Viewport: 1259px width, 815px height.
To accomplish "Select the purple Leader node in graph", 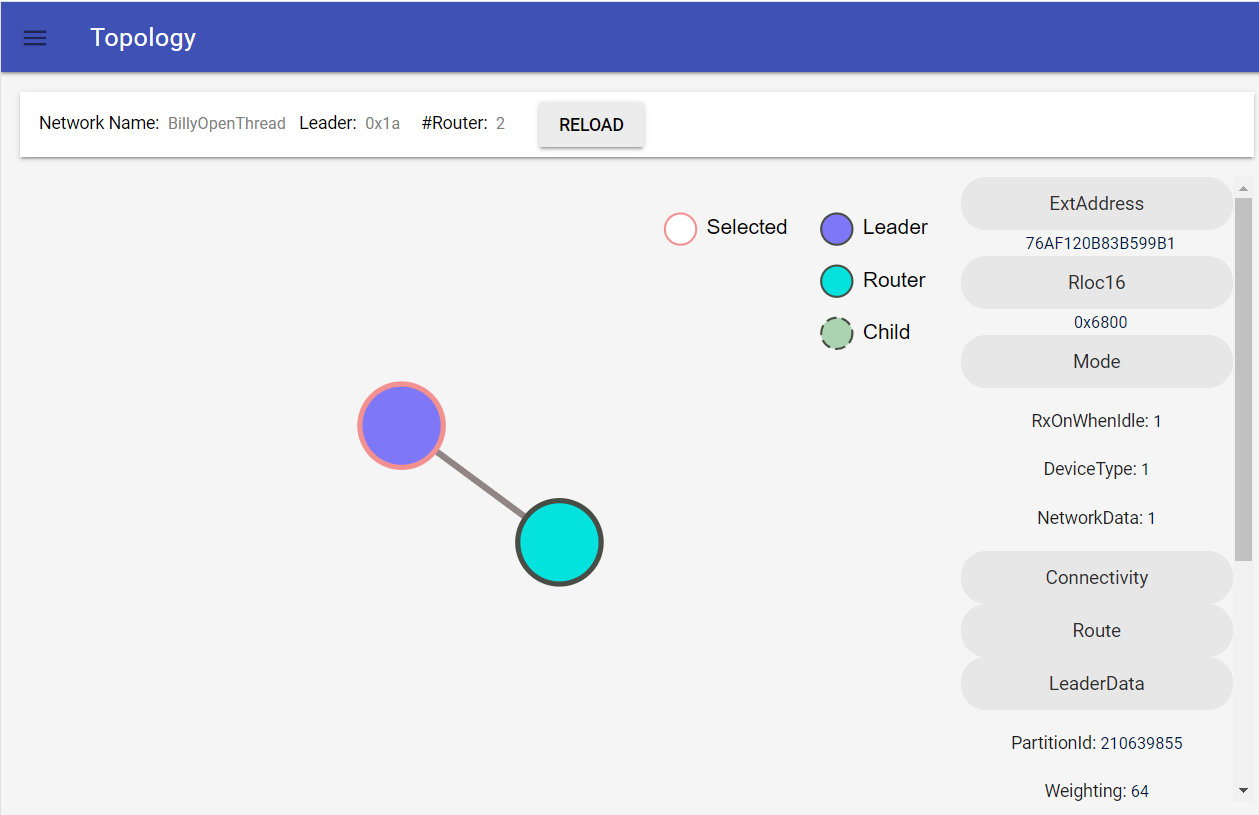I will pyautogui.click(x=401, y=425).
